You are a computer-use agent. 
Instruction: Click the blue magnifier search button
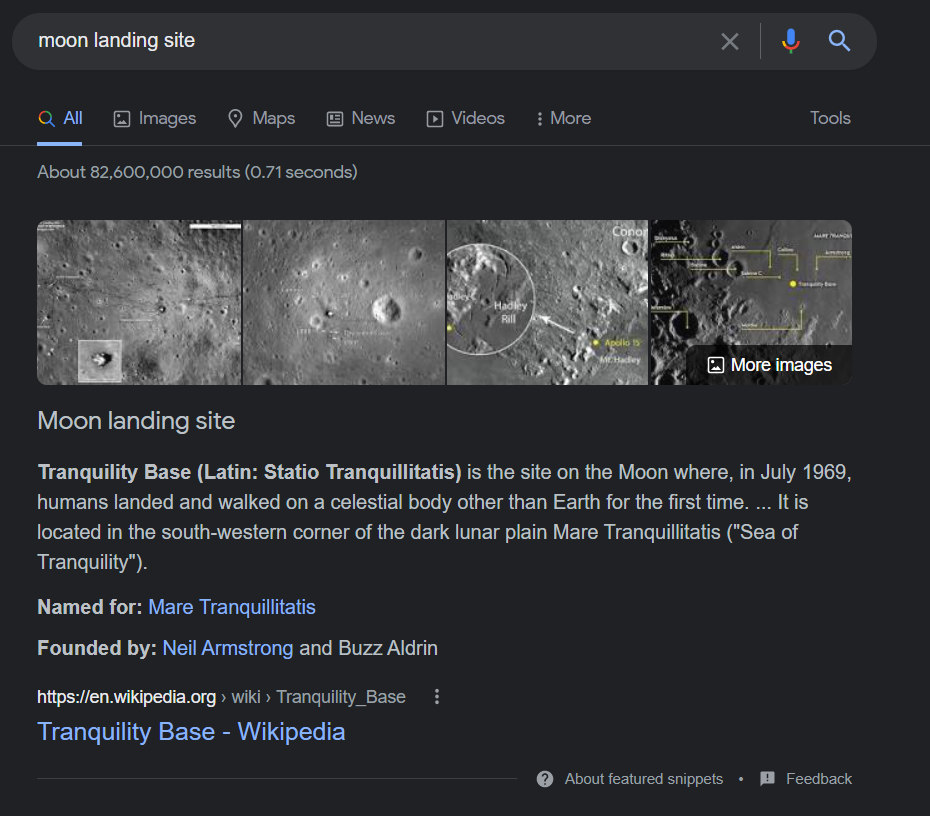[x=839, y=41]
